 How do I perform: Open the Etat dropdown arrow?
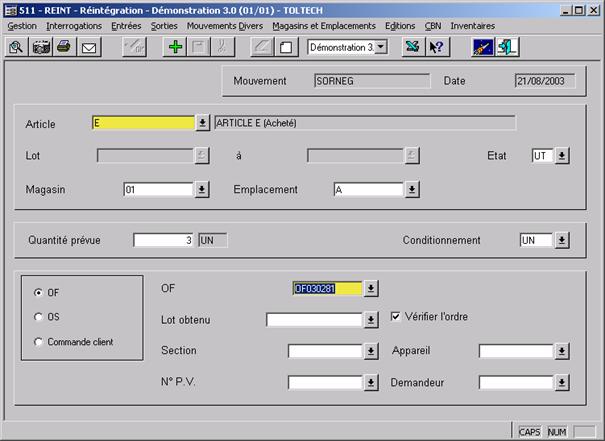click(562, 156)
